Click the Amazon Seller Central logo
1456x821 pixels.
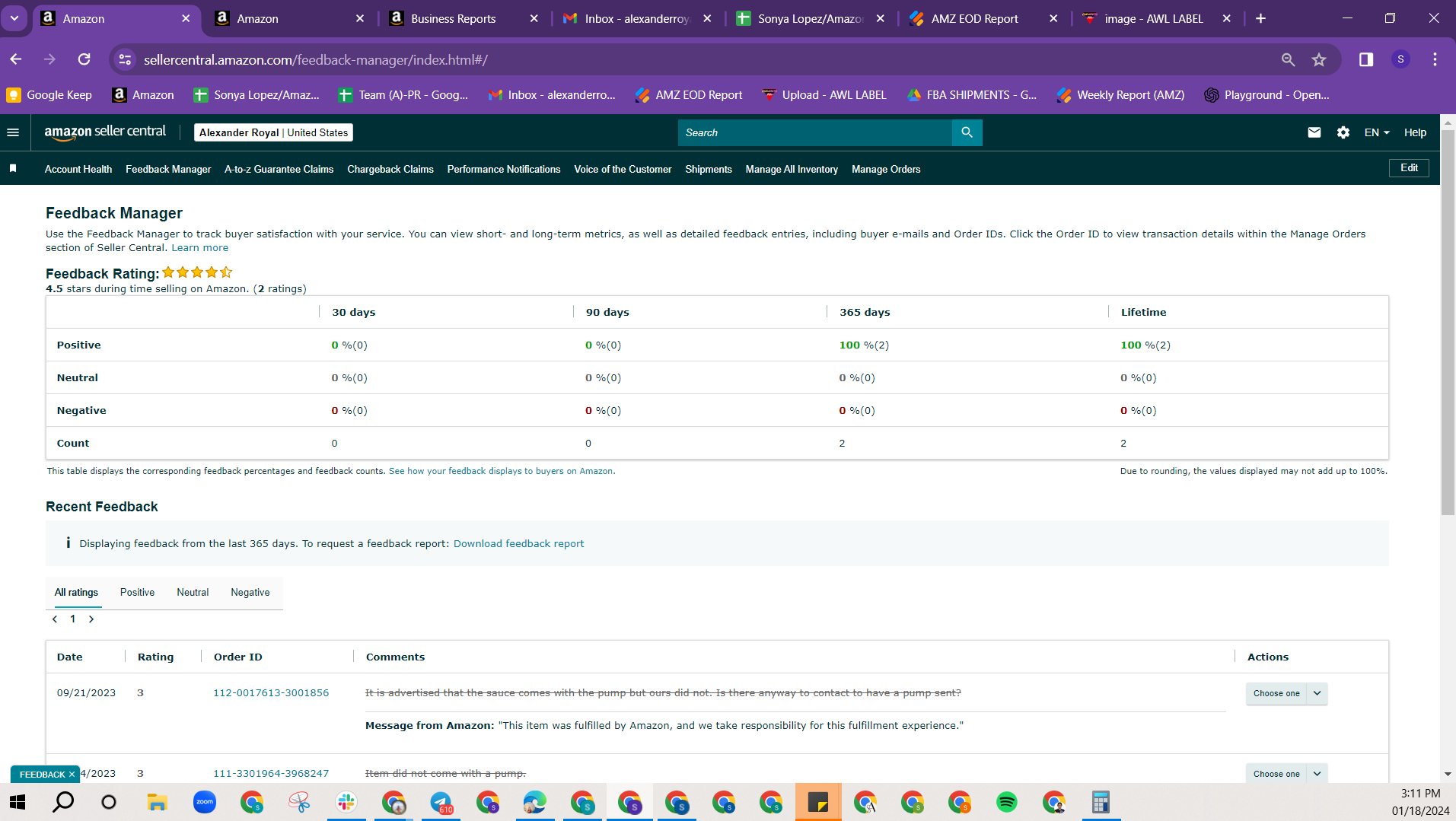click(105, 132)
